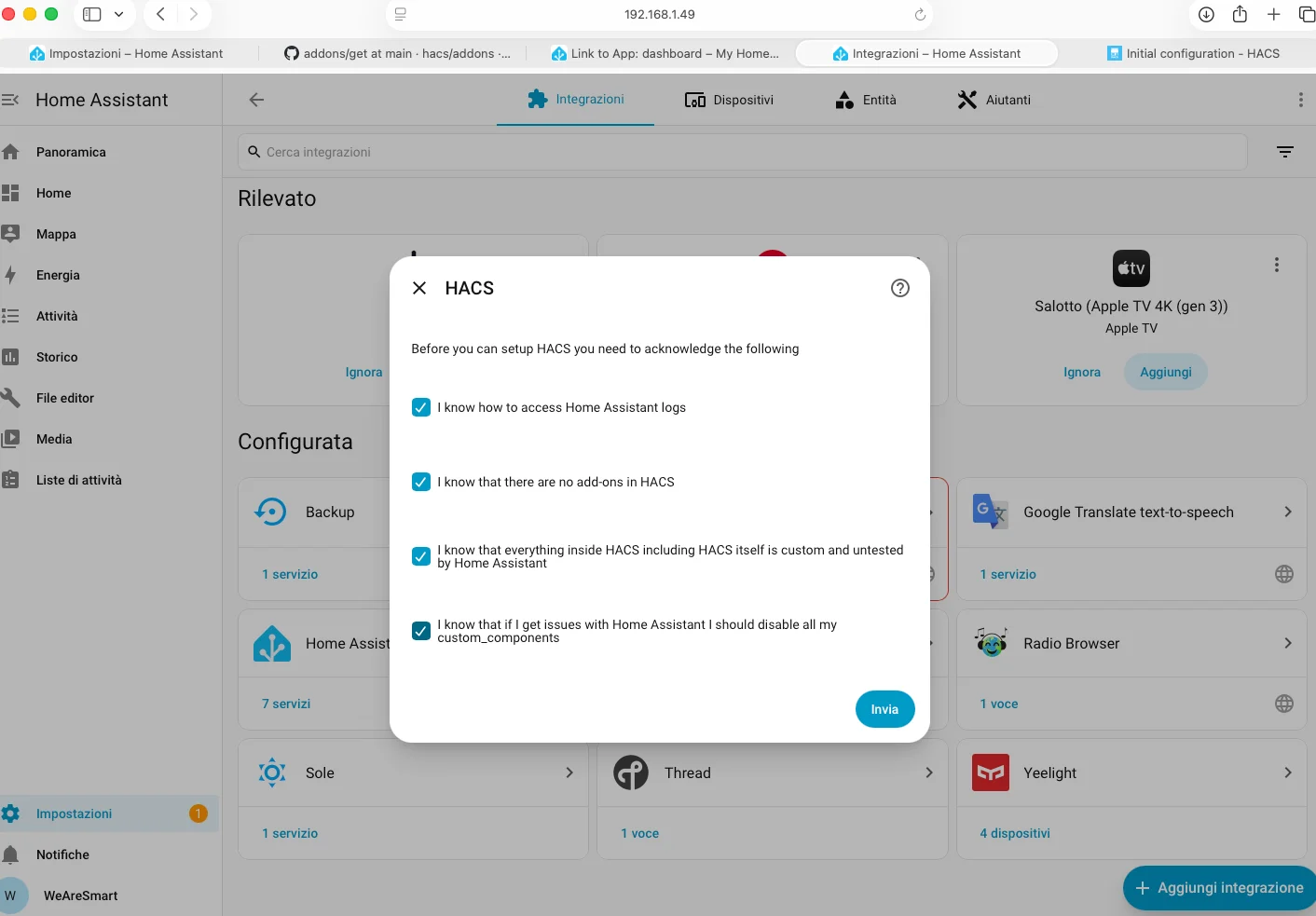Click Ignora on the first discovered card
Screen dimensions: 1316x916
(x=363, y=372)
